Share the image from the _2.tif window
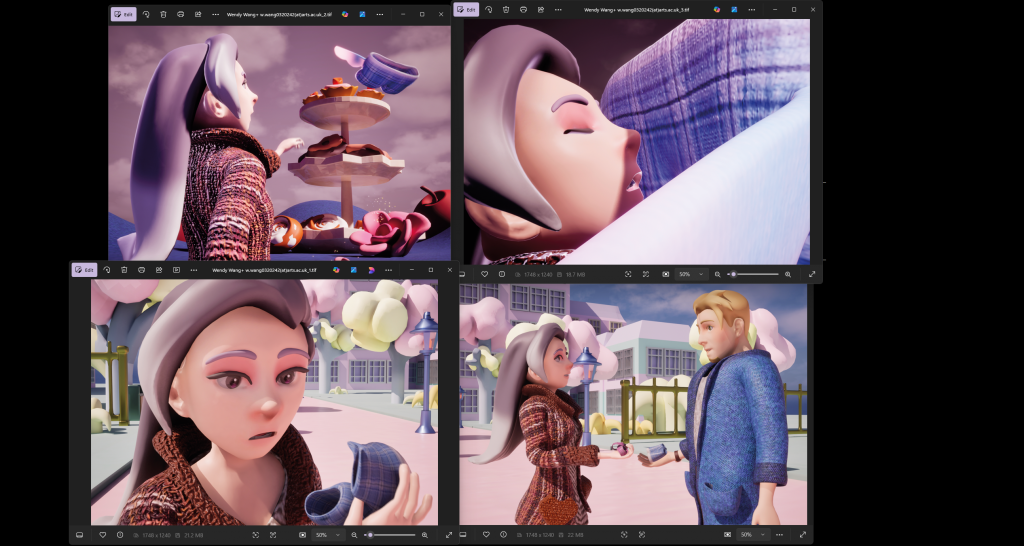Viewport: 1024px width, 546px height. pos(198,15)
